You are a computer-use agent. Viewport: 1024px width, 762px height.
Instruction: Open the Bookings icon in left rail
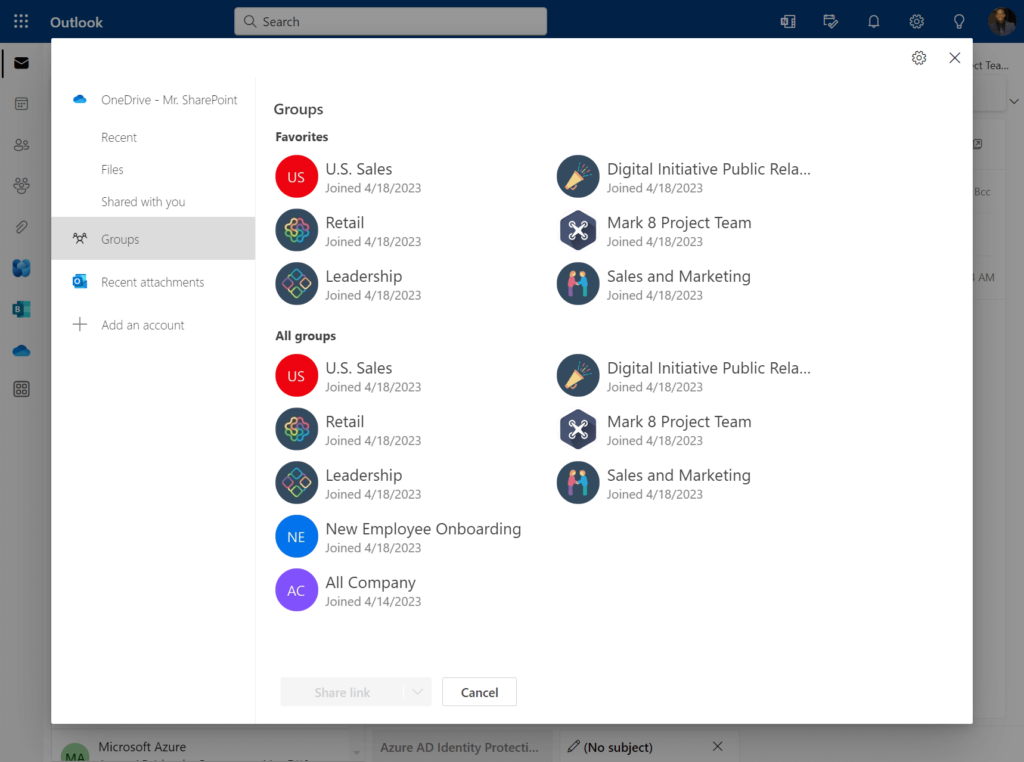[21, 309]
